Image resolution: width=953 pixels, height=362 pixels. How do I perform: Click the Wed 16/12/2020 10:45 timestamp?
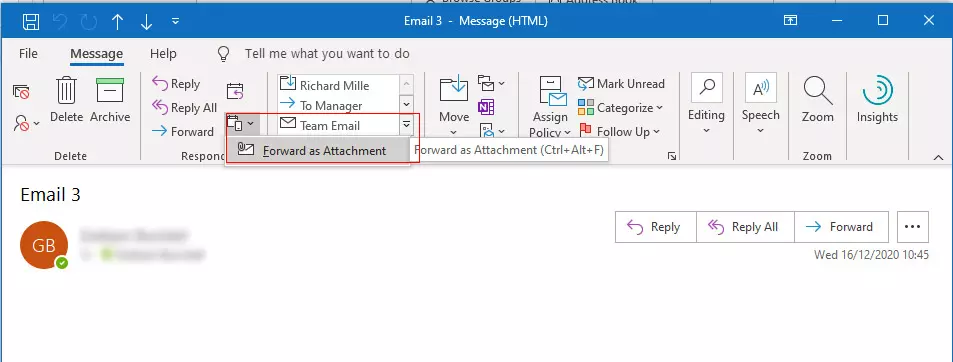(872, 255)
